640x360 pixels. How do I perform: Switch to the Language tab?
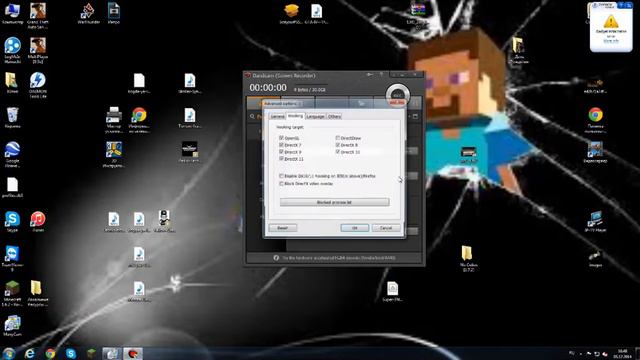click(x=316, y=116)
